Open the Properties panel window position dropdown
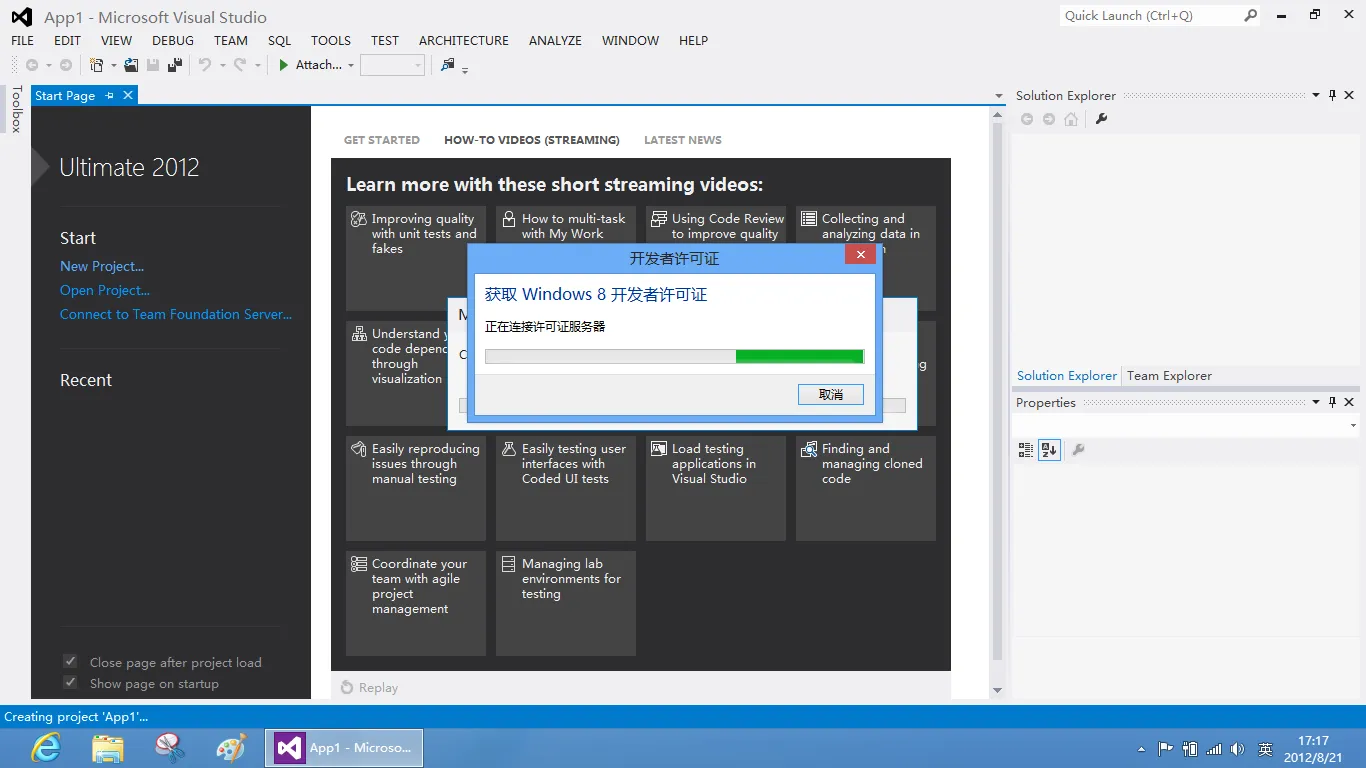The height and width of the screenshot is (768, 1366). click(1316, 403)
